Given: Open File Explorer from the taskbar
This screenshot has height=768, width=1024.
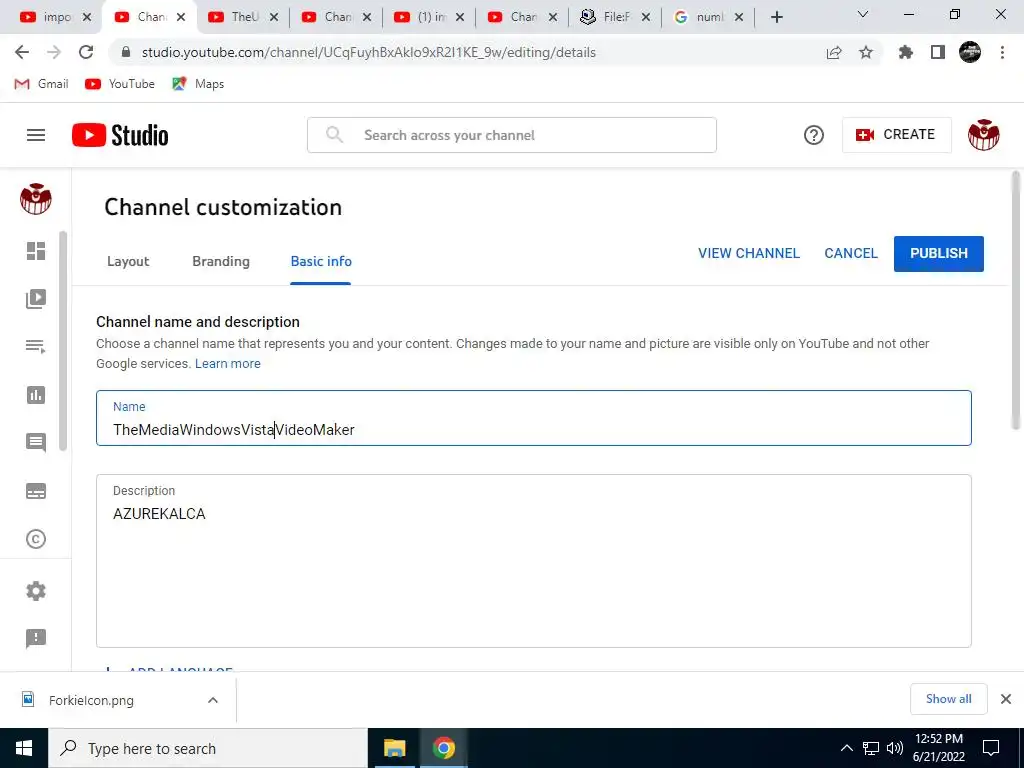Looking at the screenshot, I should pyautogui.click(x=394, y=748).
